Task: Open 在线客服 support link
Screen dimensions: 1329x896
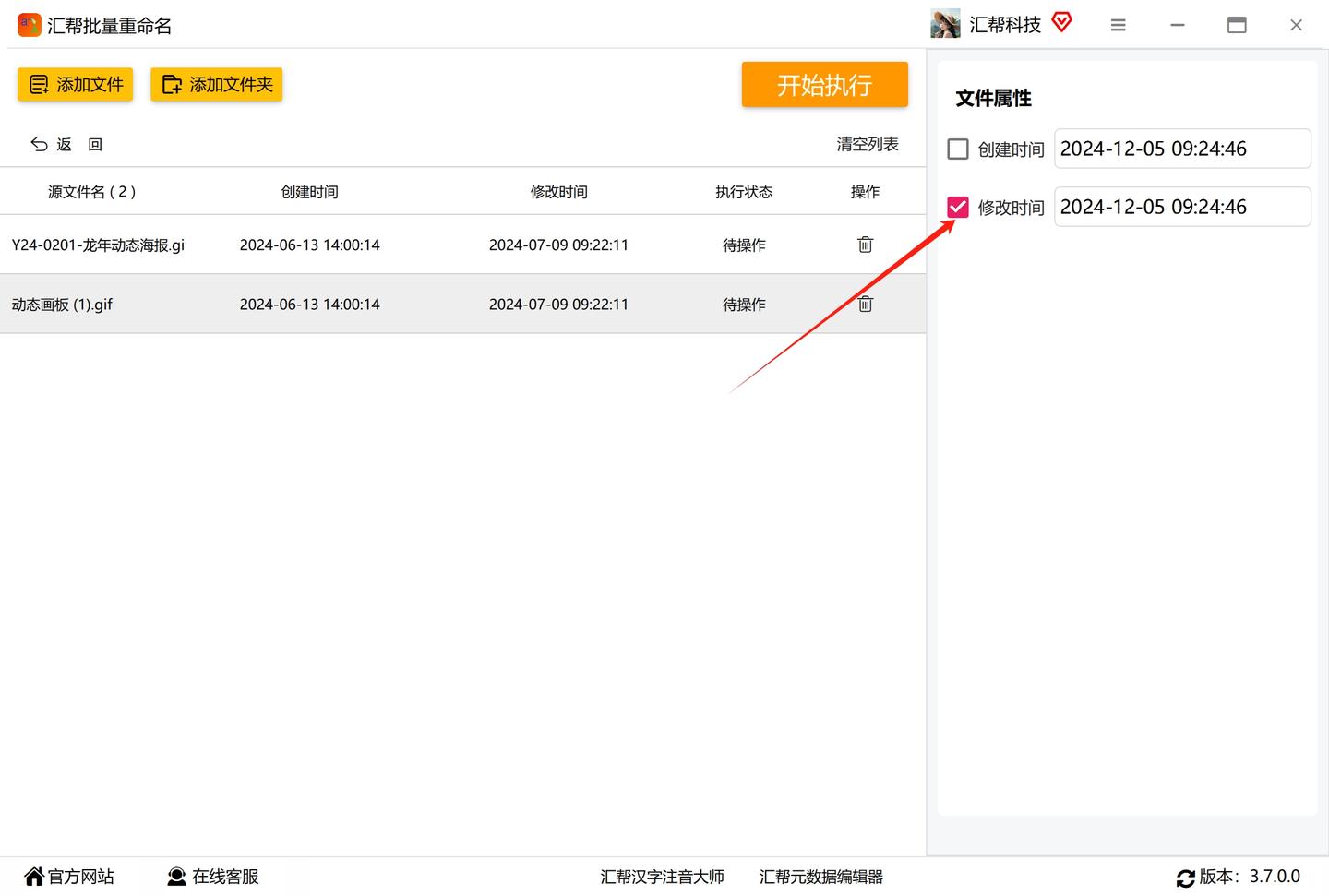Action: coord(213,877)
